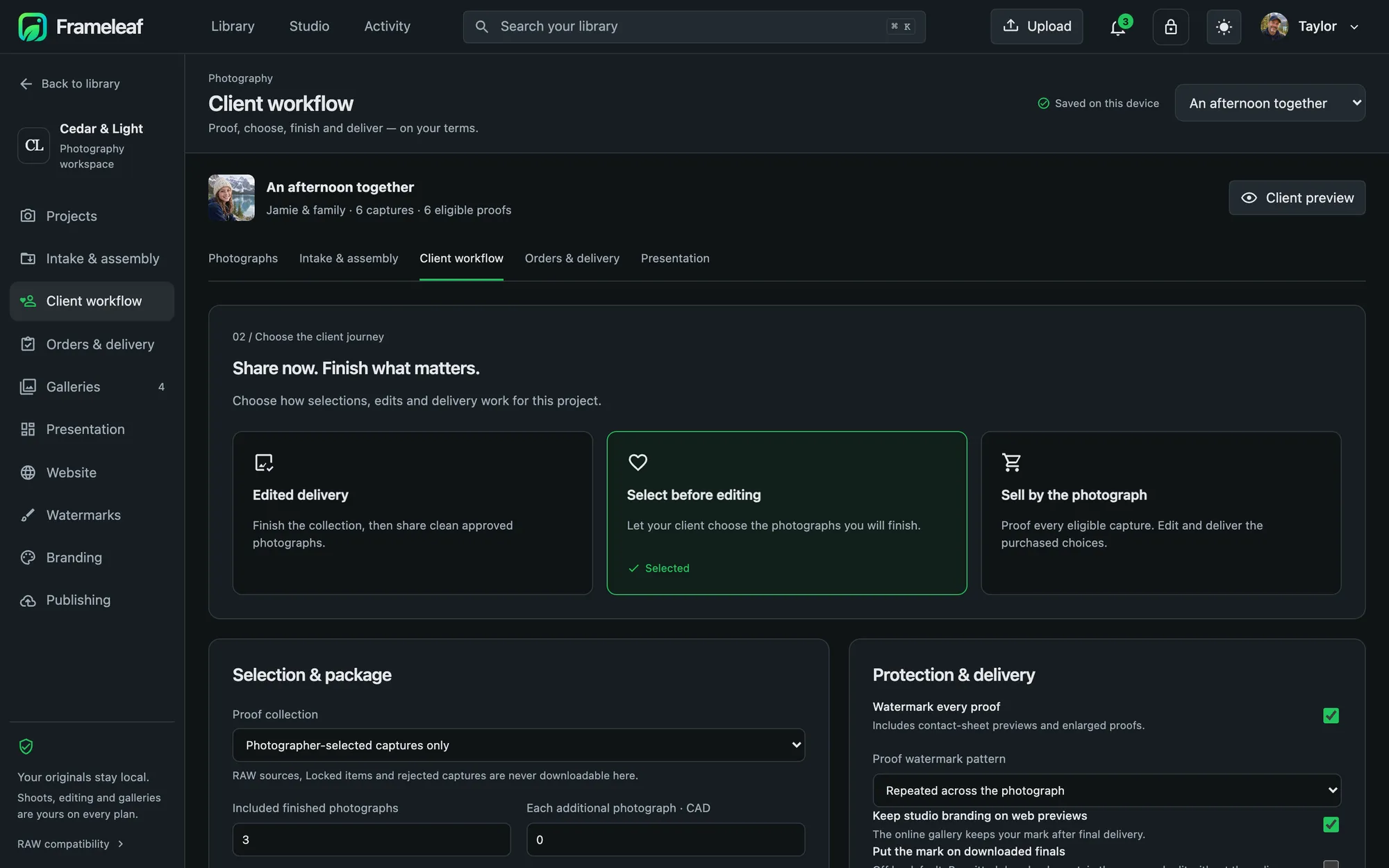Image resolution: width=1389 pixels, height=868 pixels.
Task: Choose the Select before editing card
Action: click(x=787, y=513)
